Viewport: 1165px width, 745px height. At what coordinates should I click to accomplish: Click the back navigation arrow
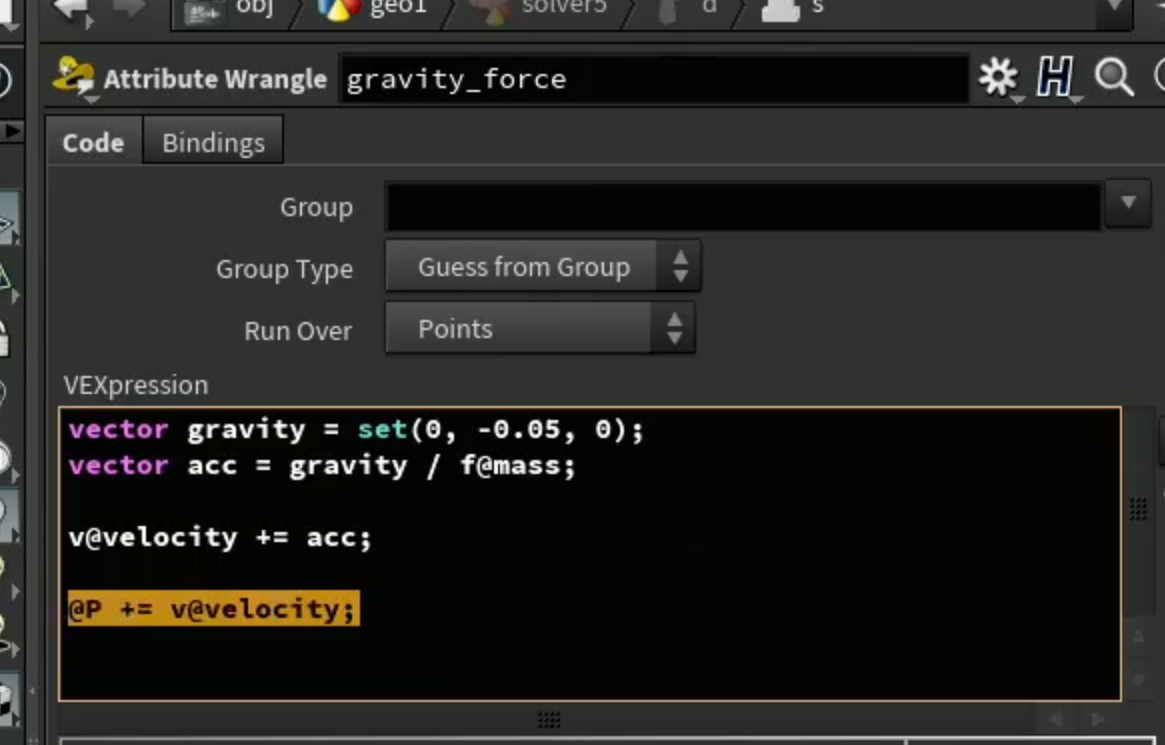coord(71,10)
